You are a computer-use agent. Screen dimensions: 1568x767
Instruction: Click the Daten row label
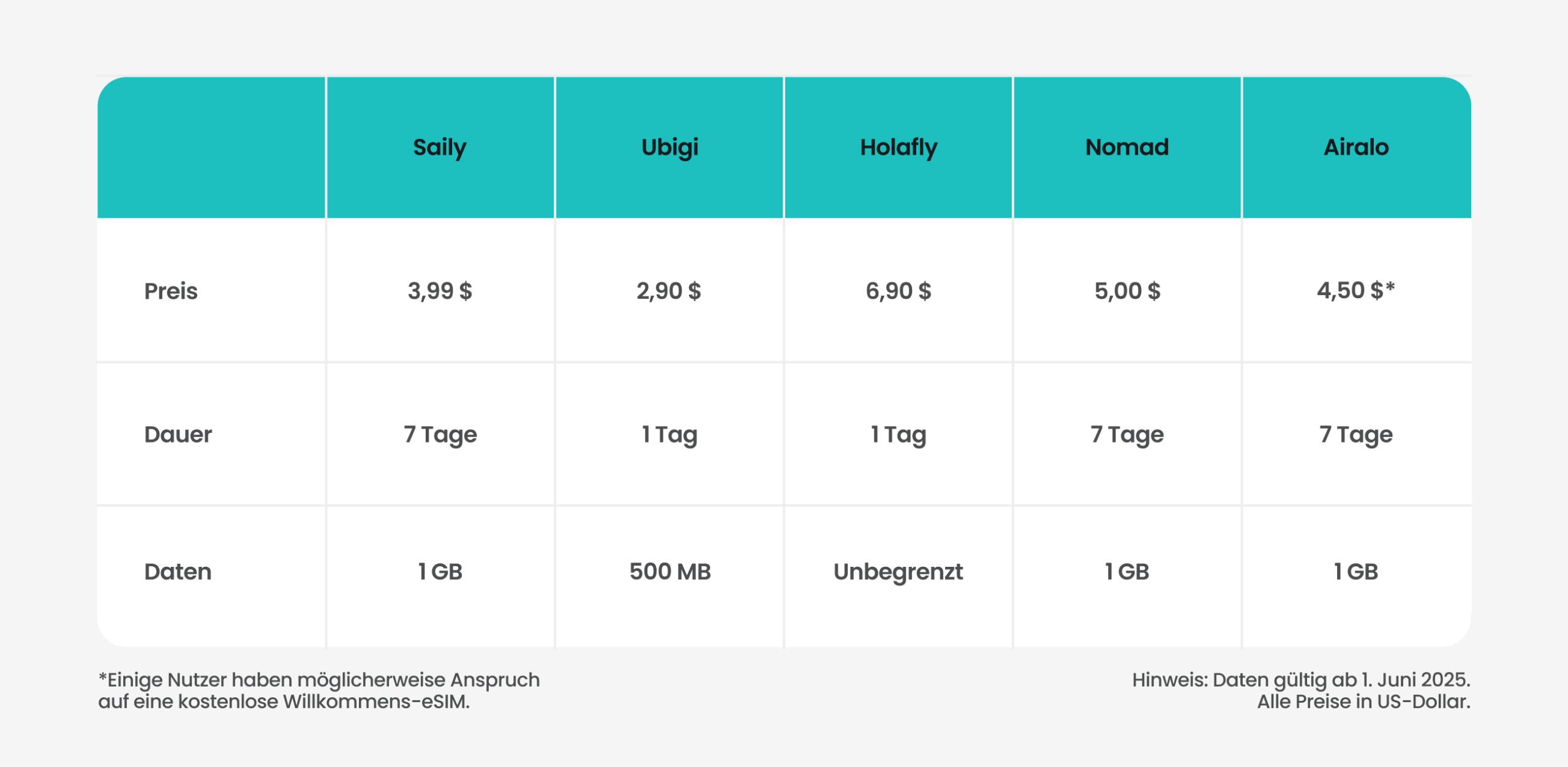coord(178,572)
